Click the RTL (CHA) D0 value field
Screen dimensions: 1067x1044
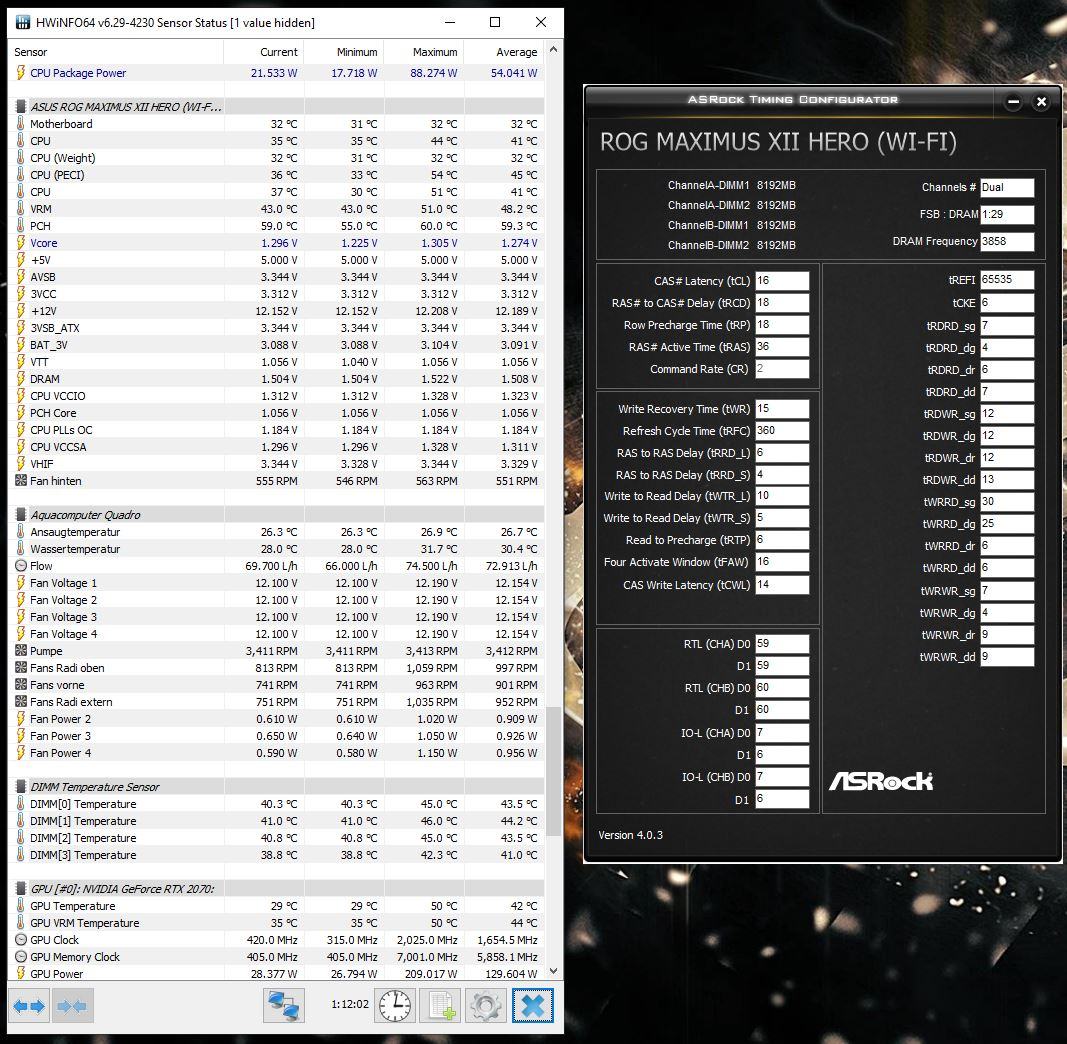click(782, 644)
